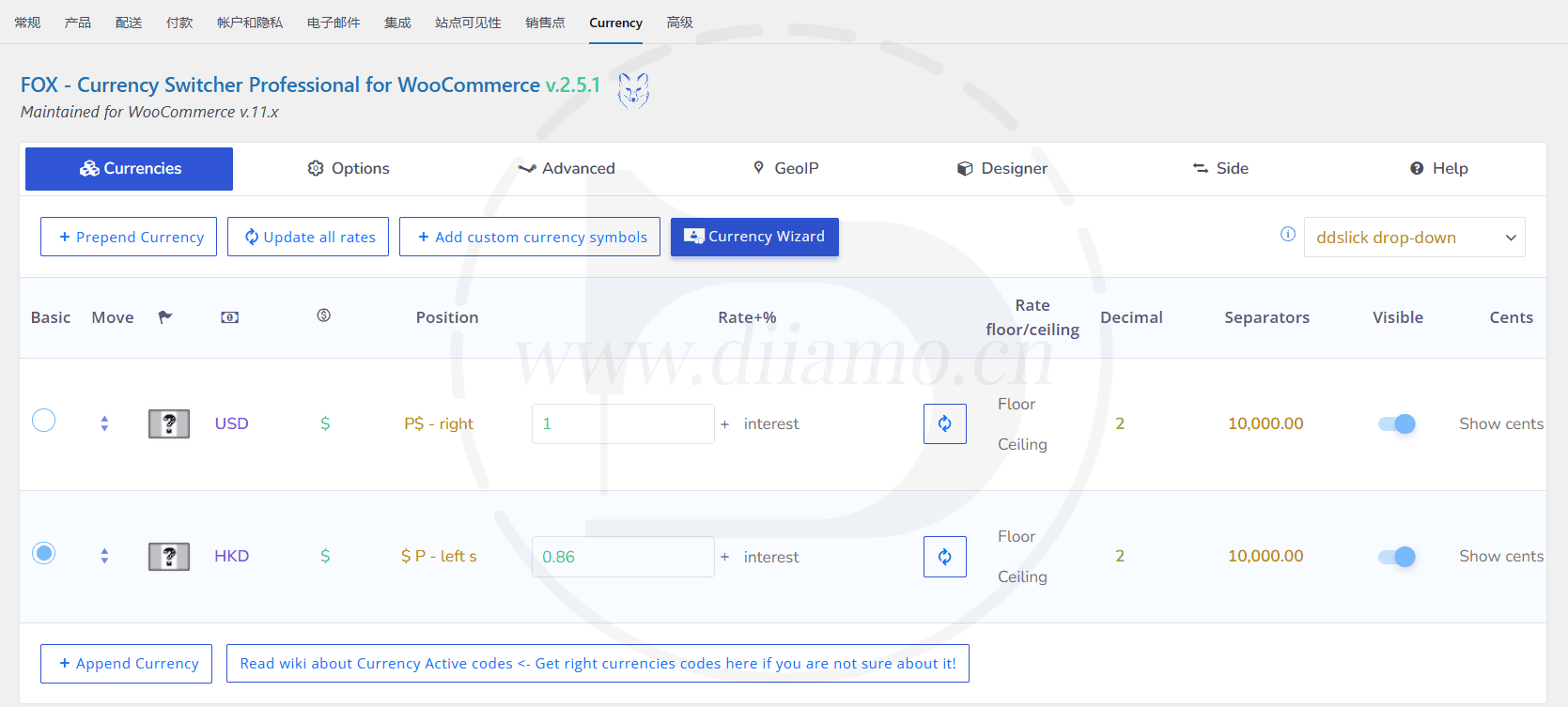
Task: Refresh the HKD rate with the sync button
Action: click(x=945, y=557)
